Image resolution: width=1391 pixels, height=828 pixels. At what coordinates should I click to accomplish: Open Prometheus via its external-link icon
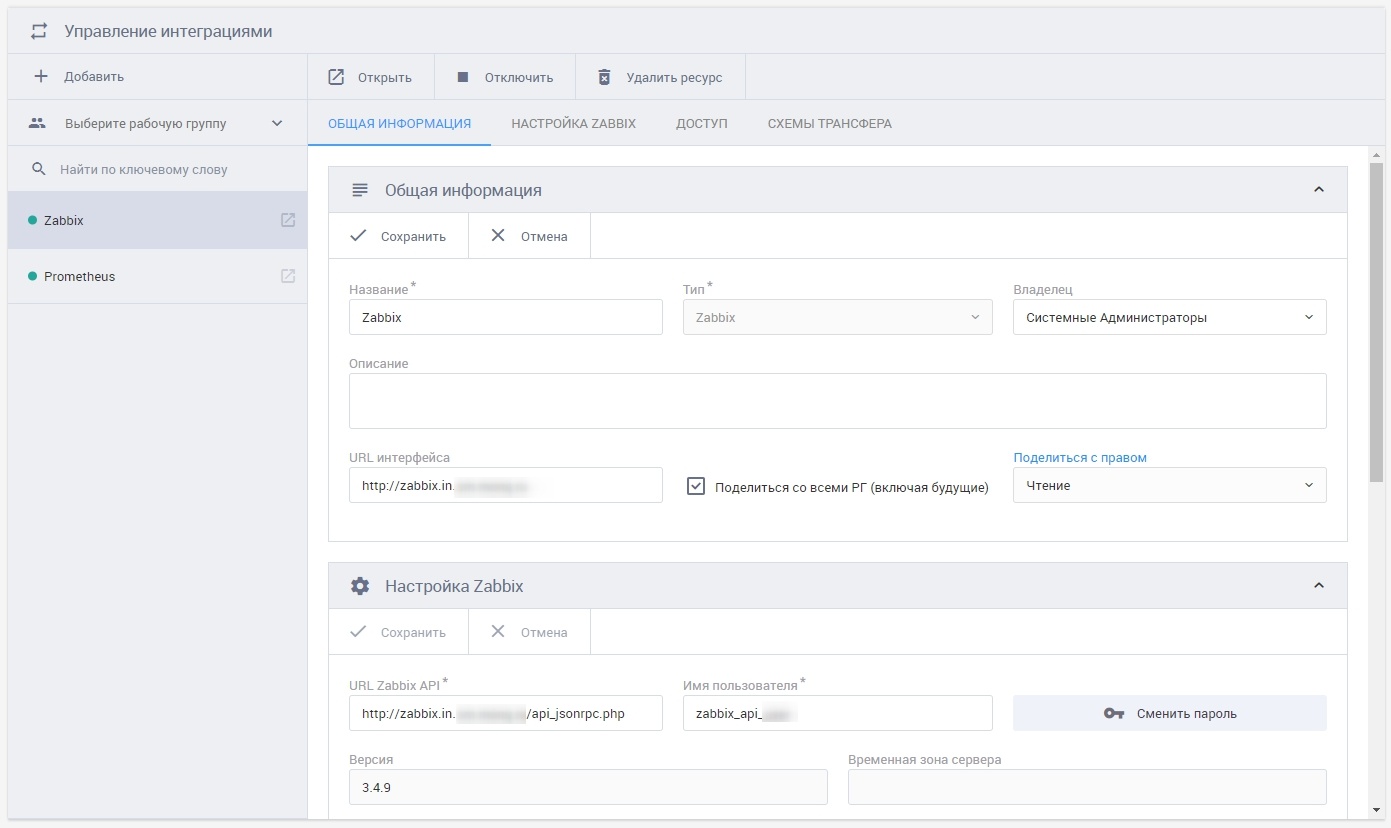pyautogui.click(x=288, y=276)
